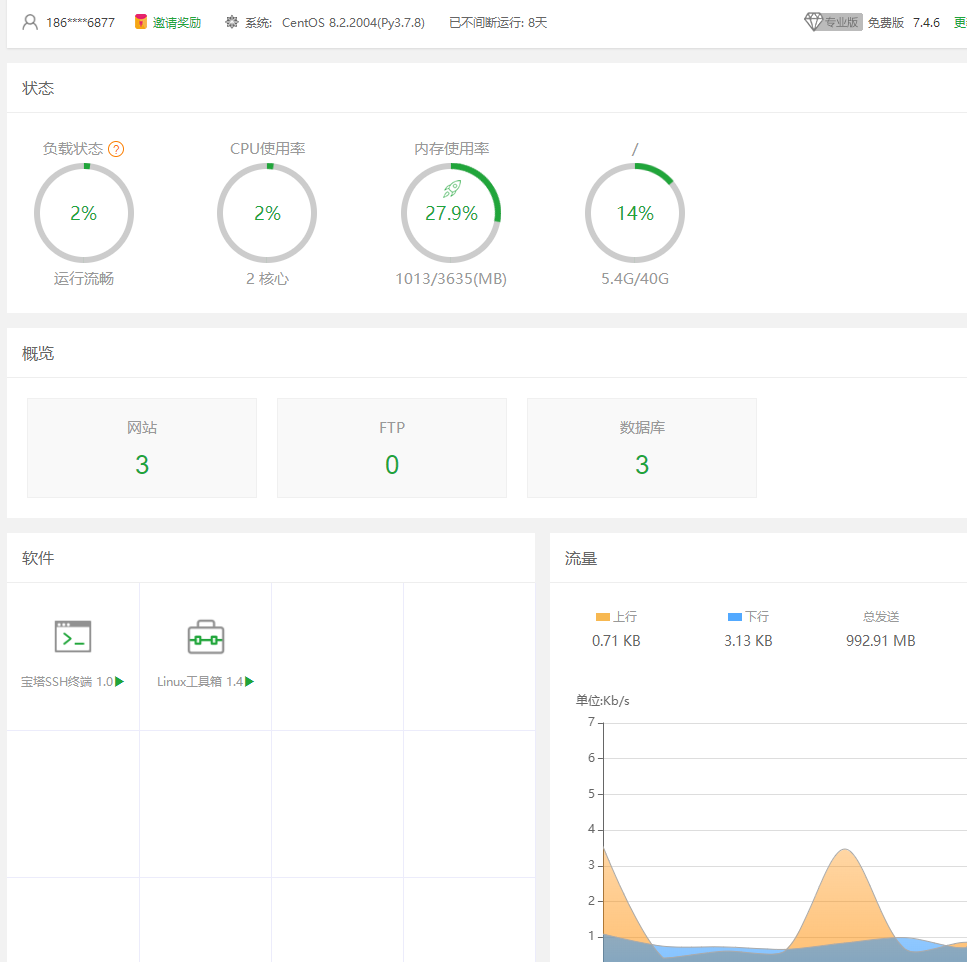
Task: Click the diamond icon beside 专业版
Action: [813, 22]
